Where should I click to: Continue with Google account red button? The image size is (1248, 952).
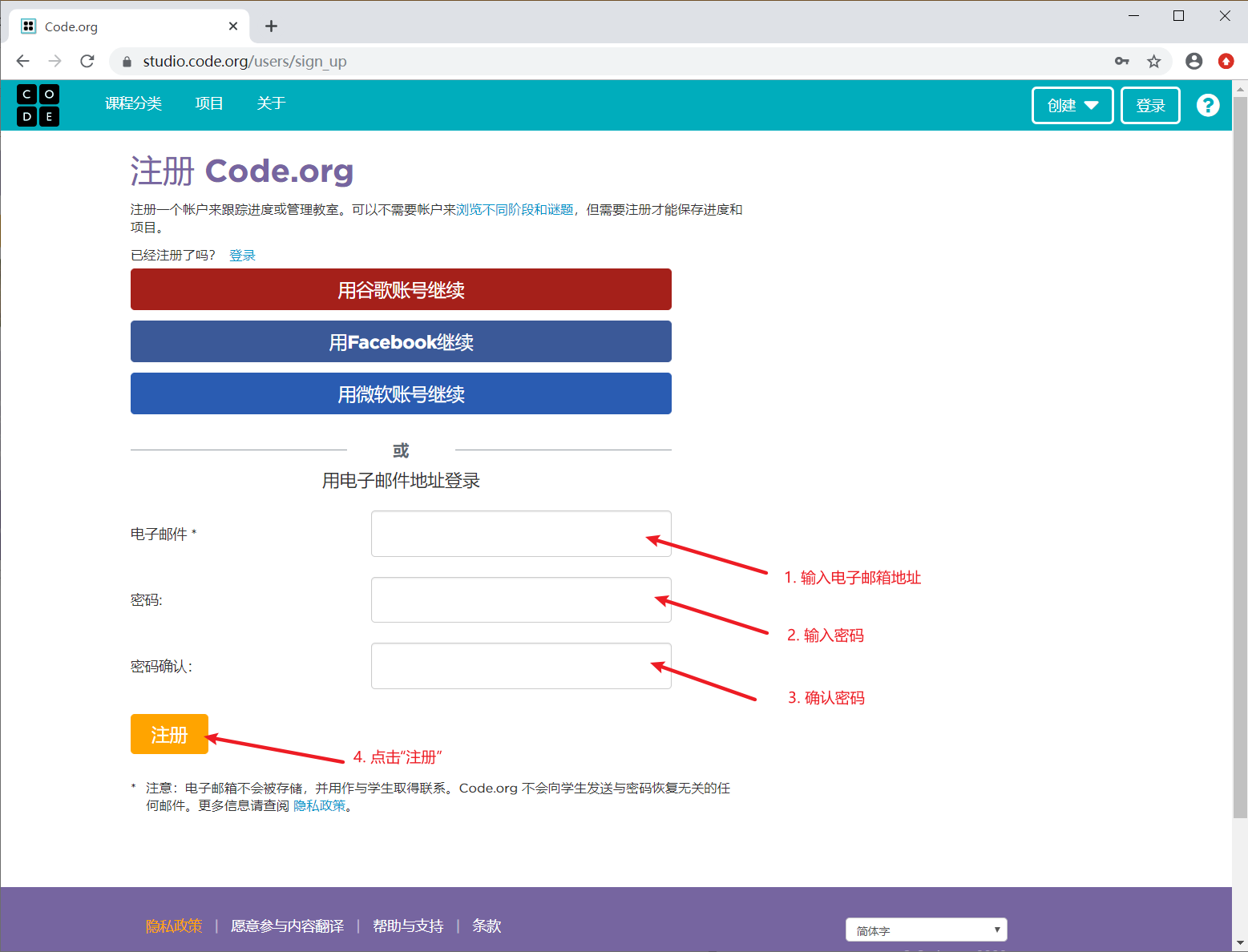coord(401,289)
